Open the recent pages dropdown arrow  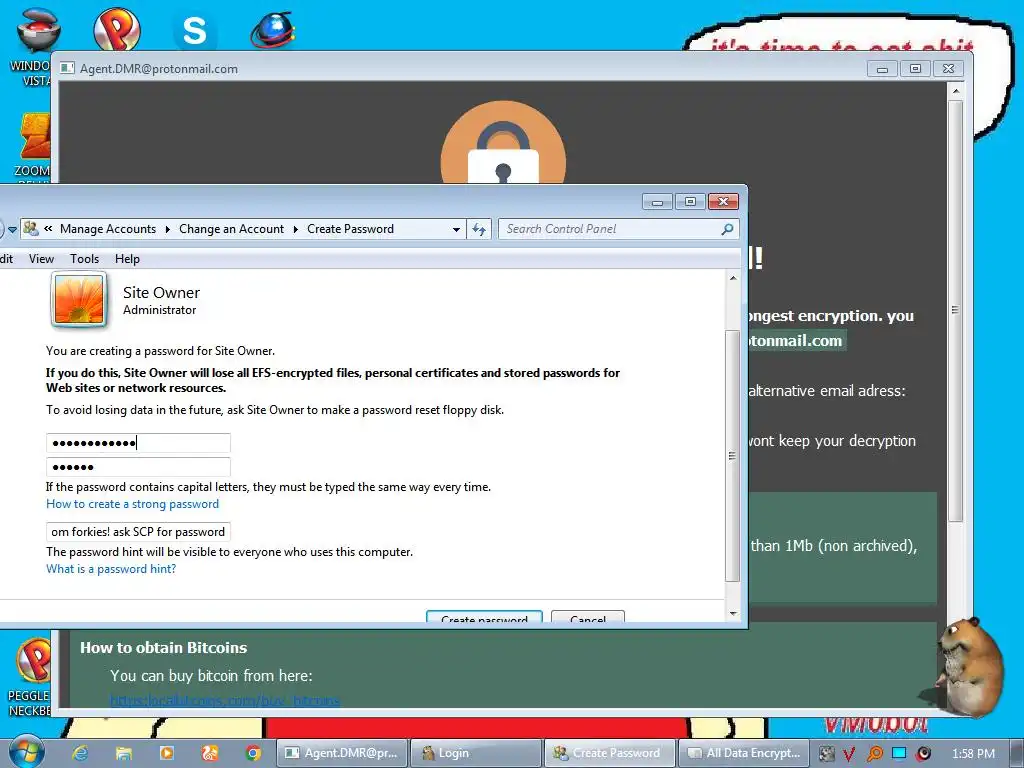(x=12, y=230)
